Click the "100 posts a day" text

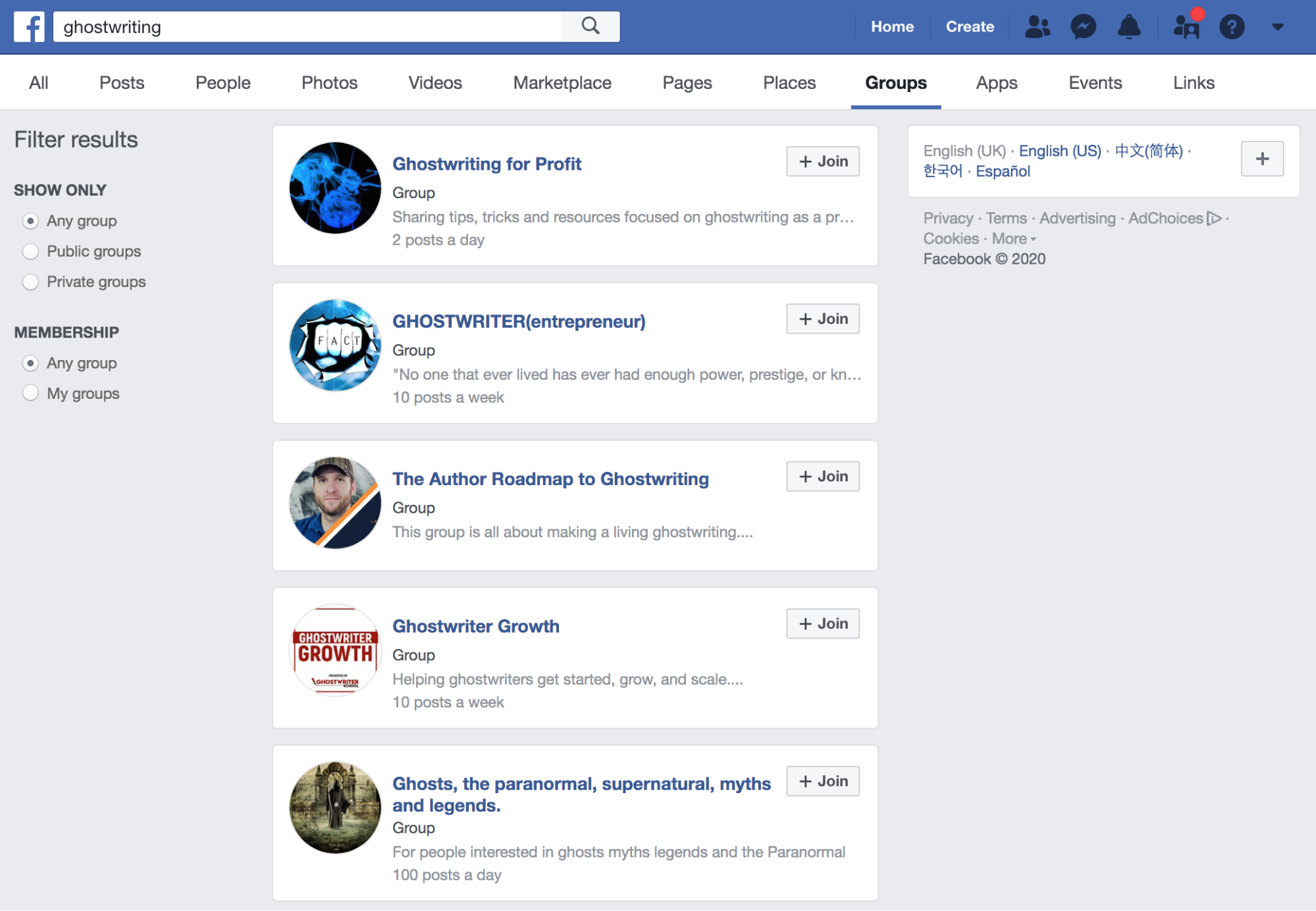pyautogui.click(x=447, y=875)
